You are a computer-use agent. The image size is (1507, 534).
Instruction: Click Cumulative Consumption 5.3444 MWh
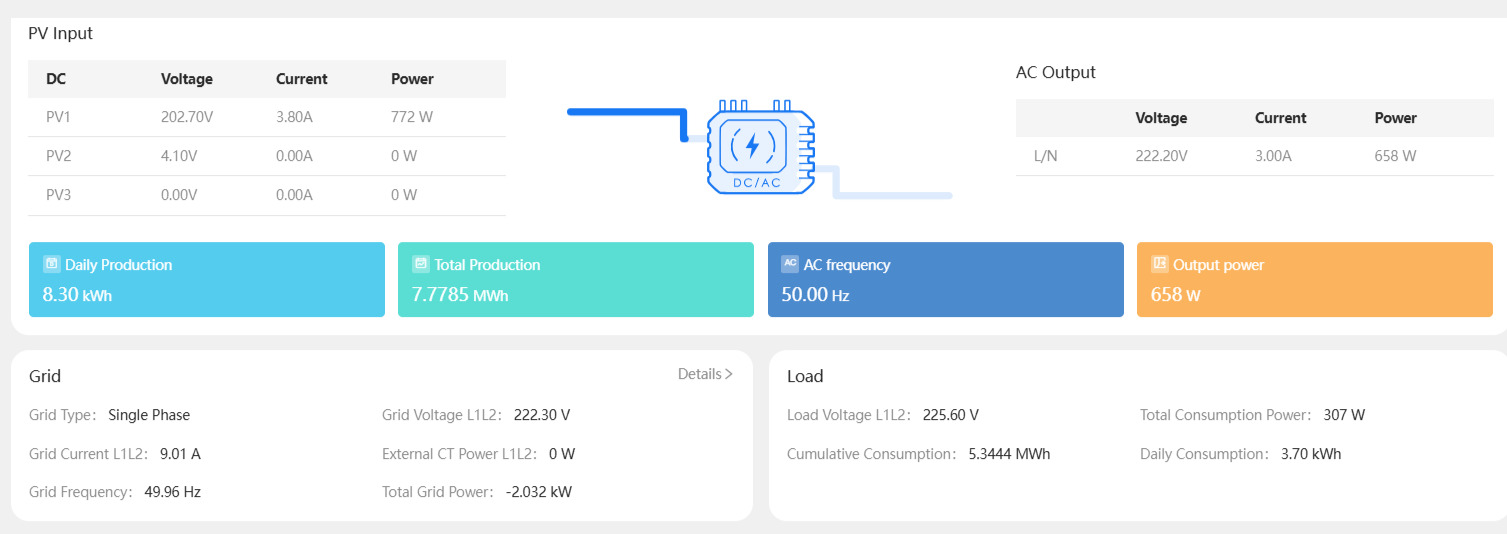pos(1009,454)
